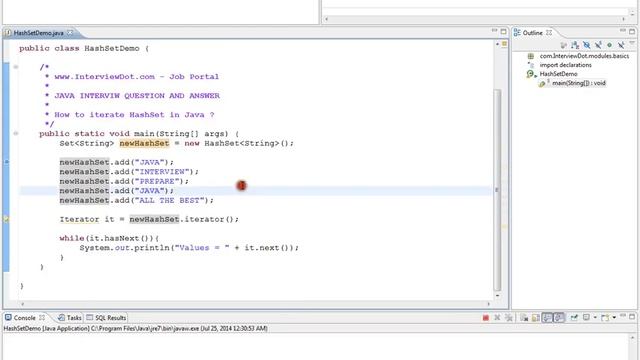Toggle Show Console on standard output change
The image size is (640, 360).
(x=547, y=318)
